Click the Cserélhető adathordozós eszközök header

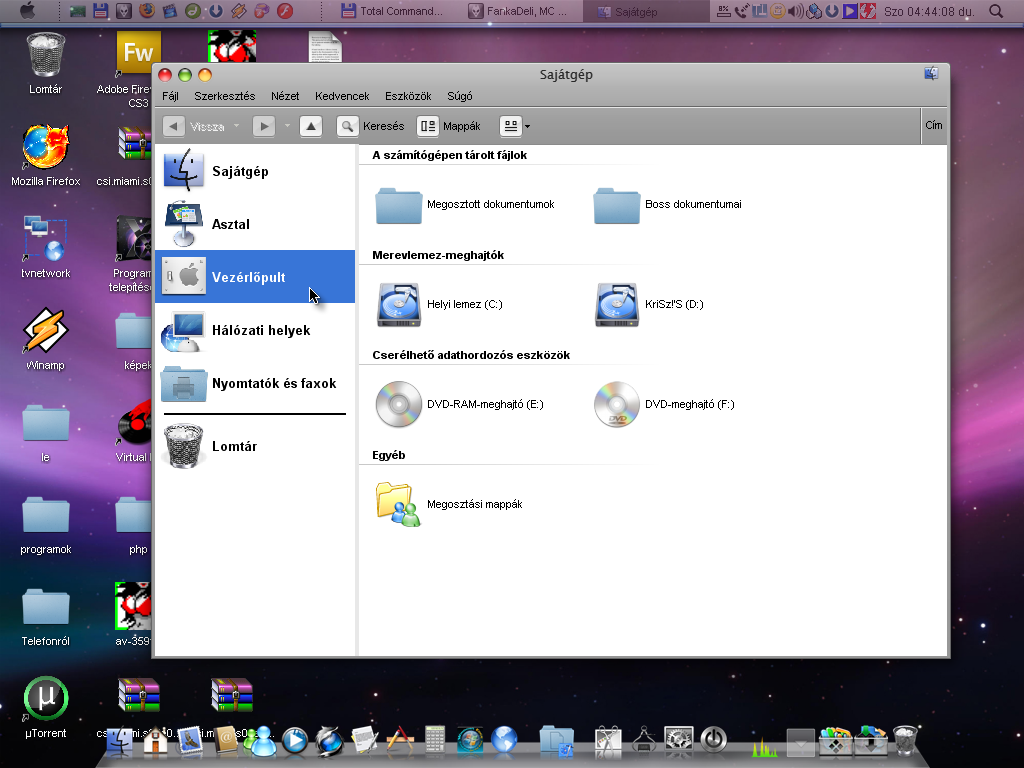(x=471, y=355)
